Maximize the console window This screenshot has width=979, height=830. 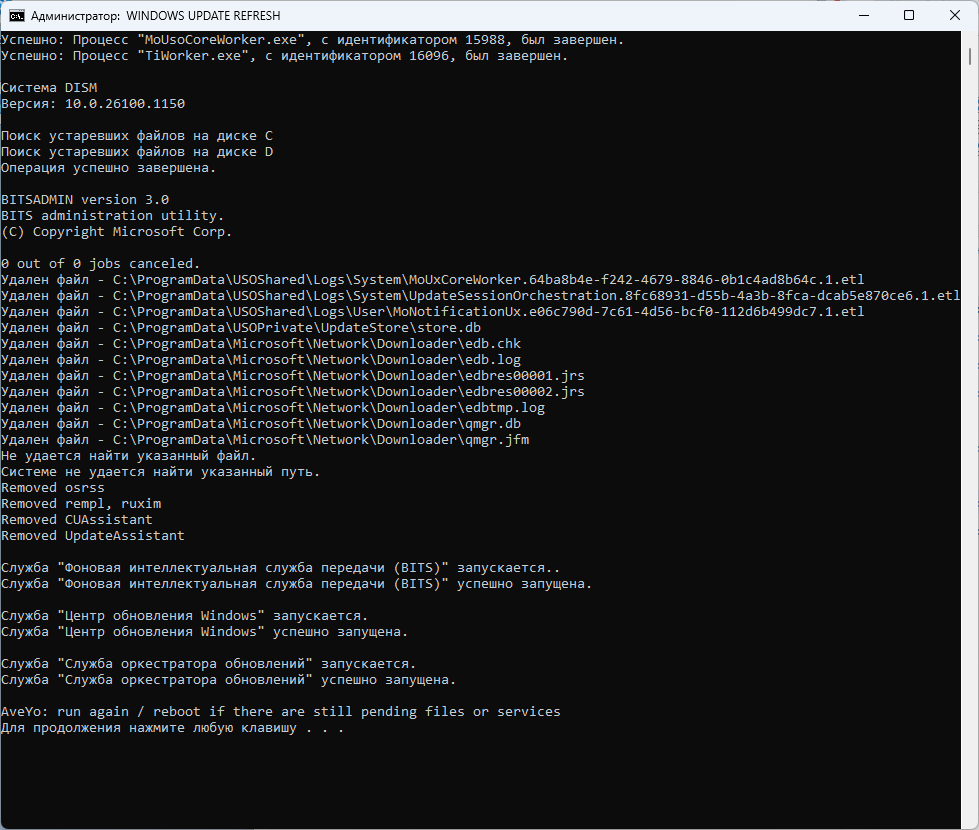tap(908, 16)
